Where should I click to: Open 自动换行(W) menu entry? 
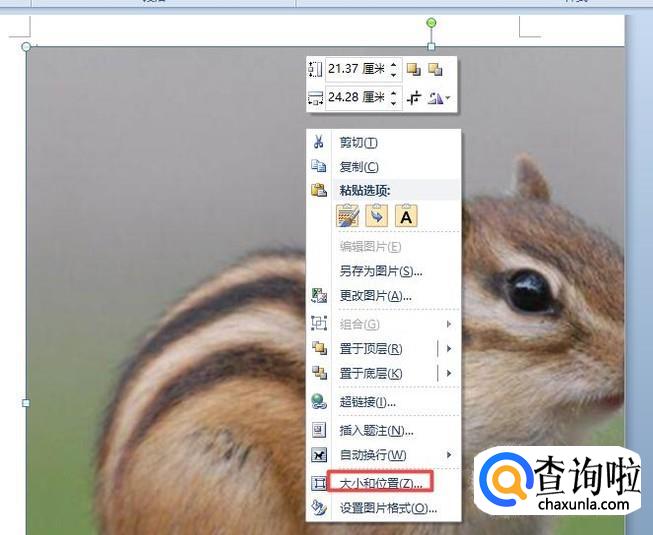384,455
